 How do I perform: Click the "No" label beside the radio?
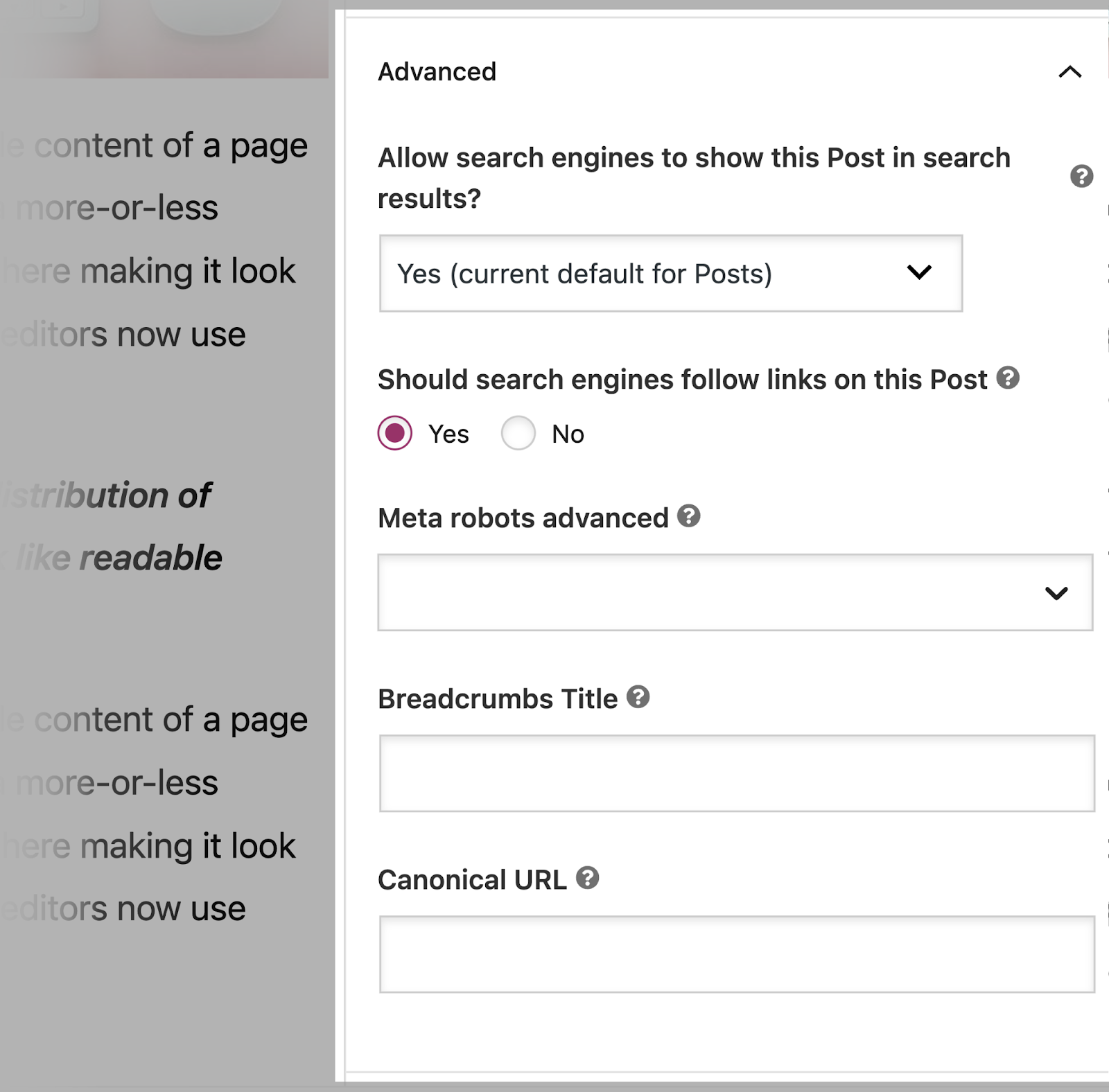point(568,434)
